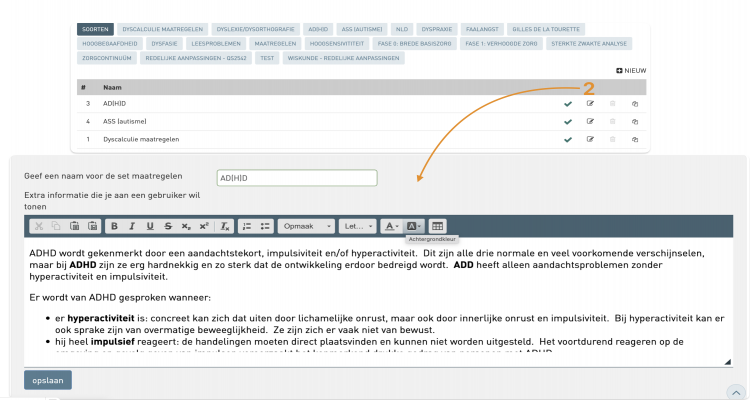
Task: Toggle checkmark for Dyscalculie maatregelen
Action: click(568, 139)
